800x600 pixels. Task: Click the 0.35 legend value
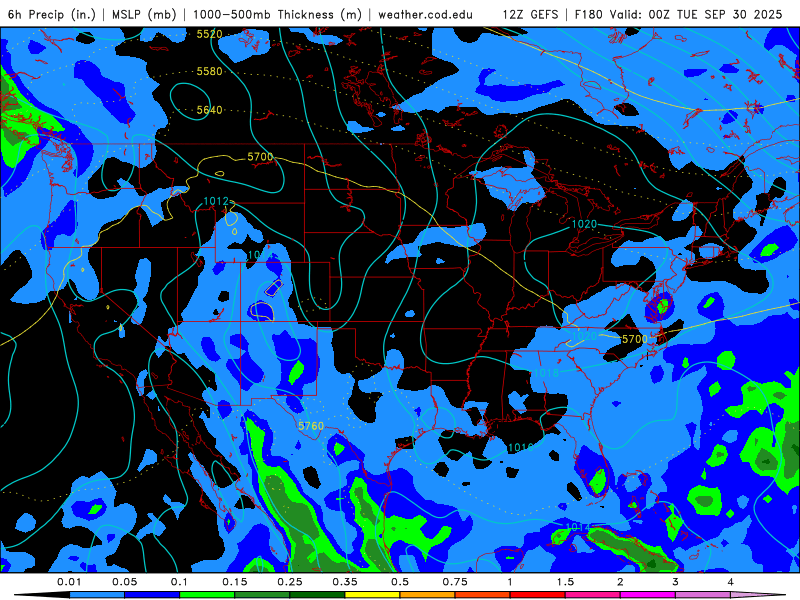[345, 582]
